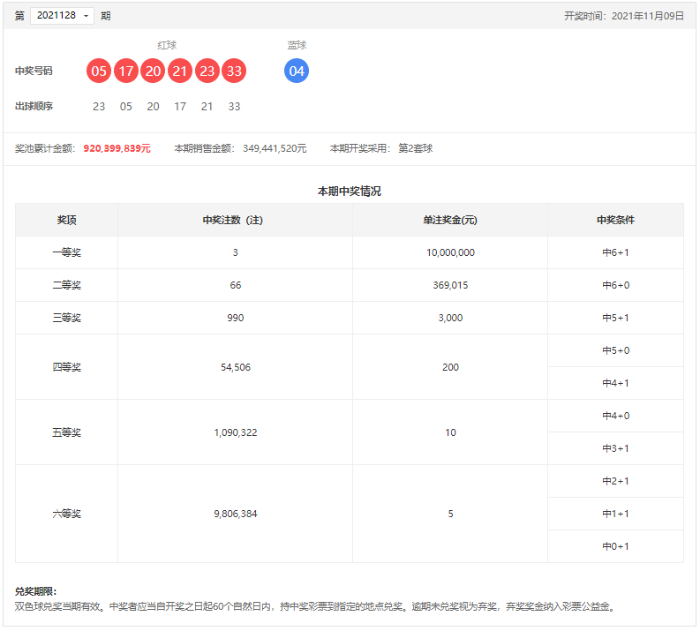Click the blue ball numbered 04
Viewport: 700px width, 631px height.
point(296,71)
